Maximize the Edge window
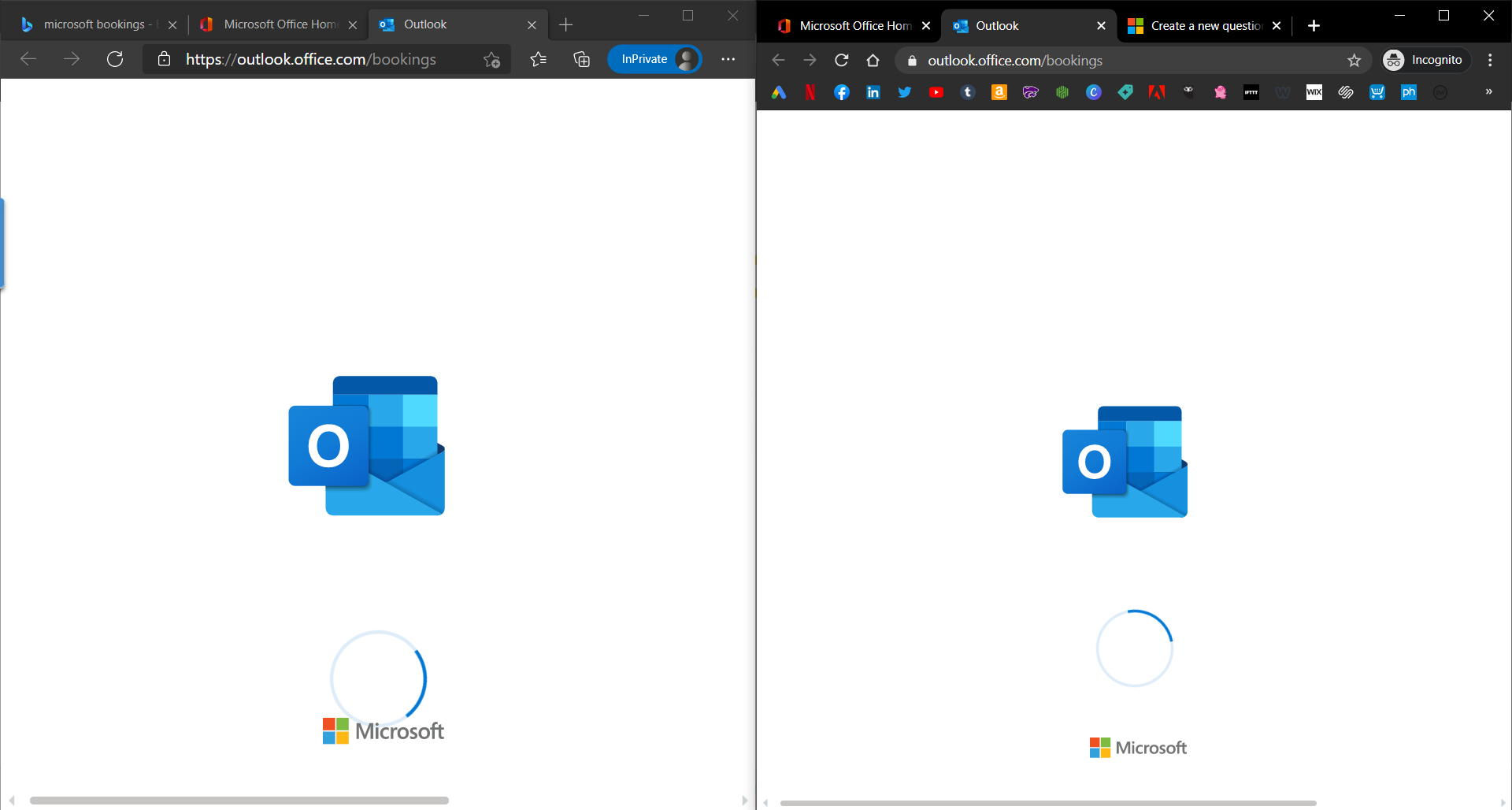Screen dimensions: 1512x810 [x=688, y=16]
